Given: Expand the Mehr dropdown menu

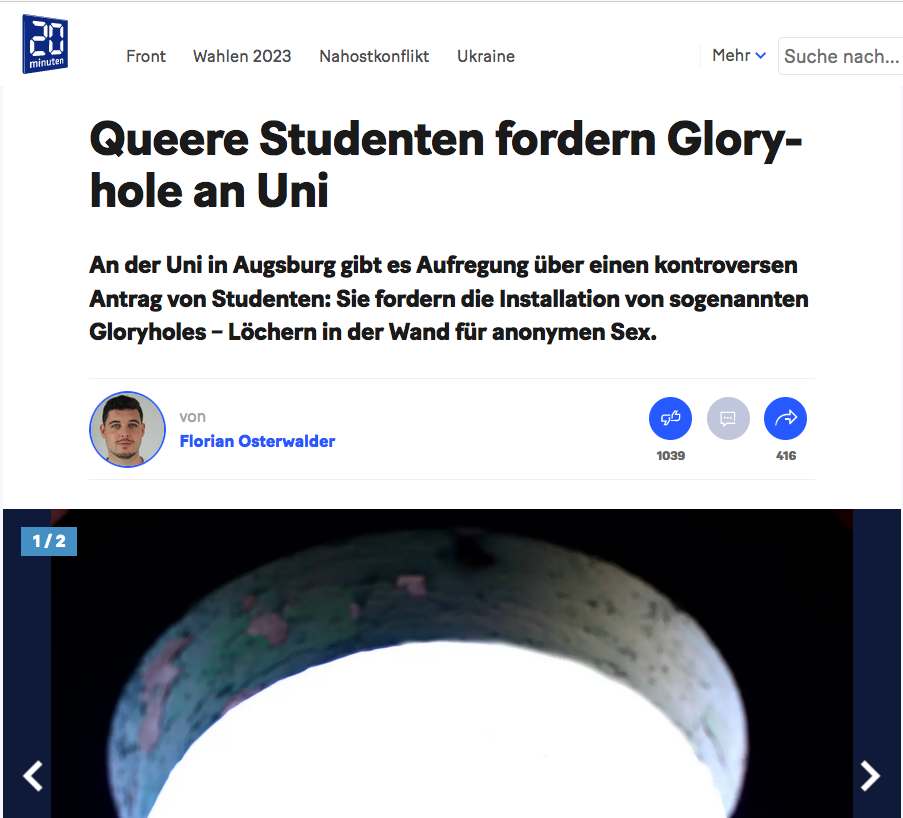Looking at the screenshot, I should 739,55.
